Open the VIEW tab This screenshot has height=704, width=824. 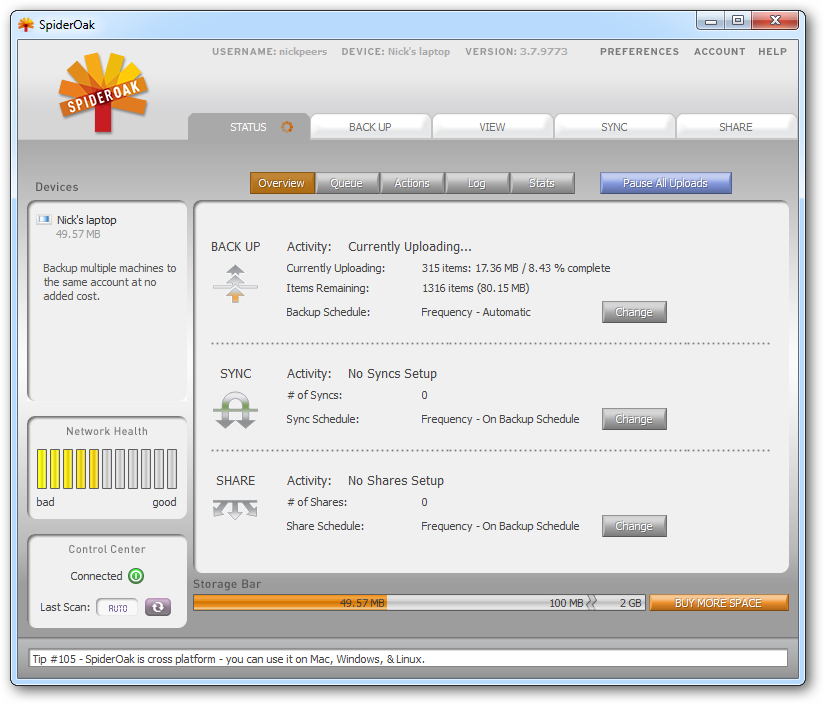click(x=492, y=127)
